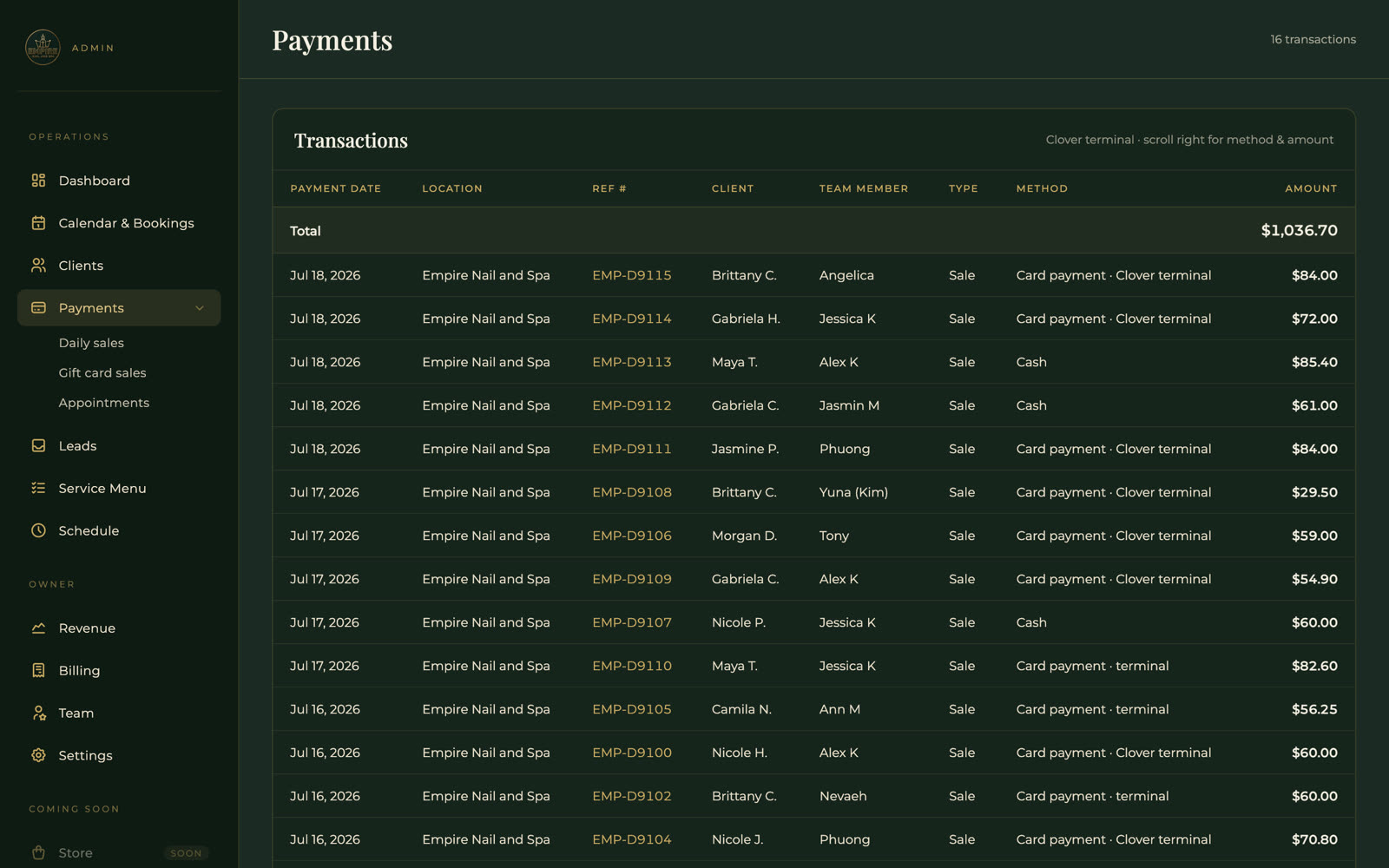This screenshot has height=868, width=1389.
Task: Open reference EMP-D9113
Action: (632, 362)
